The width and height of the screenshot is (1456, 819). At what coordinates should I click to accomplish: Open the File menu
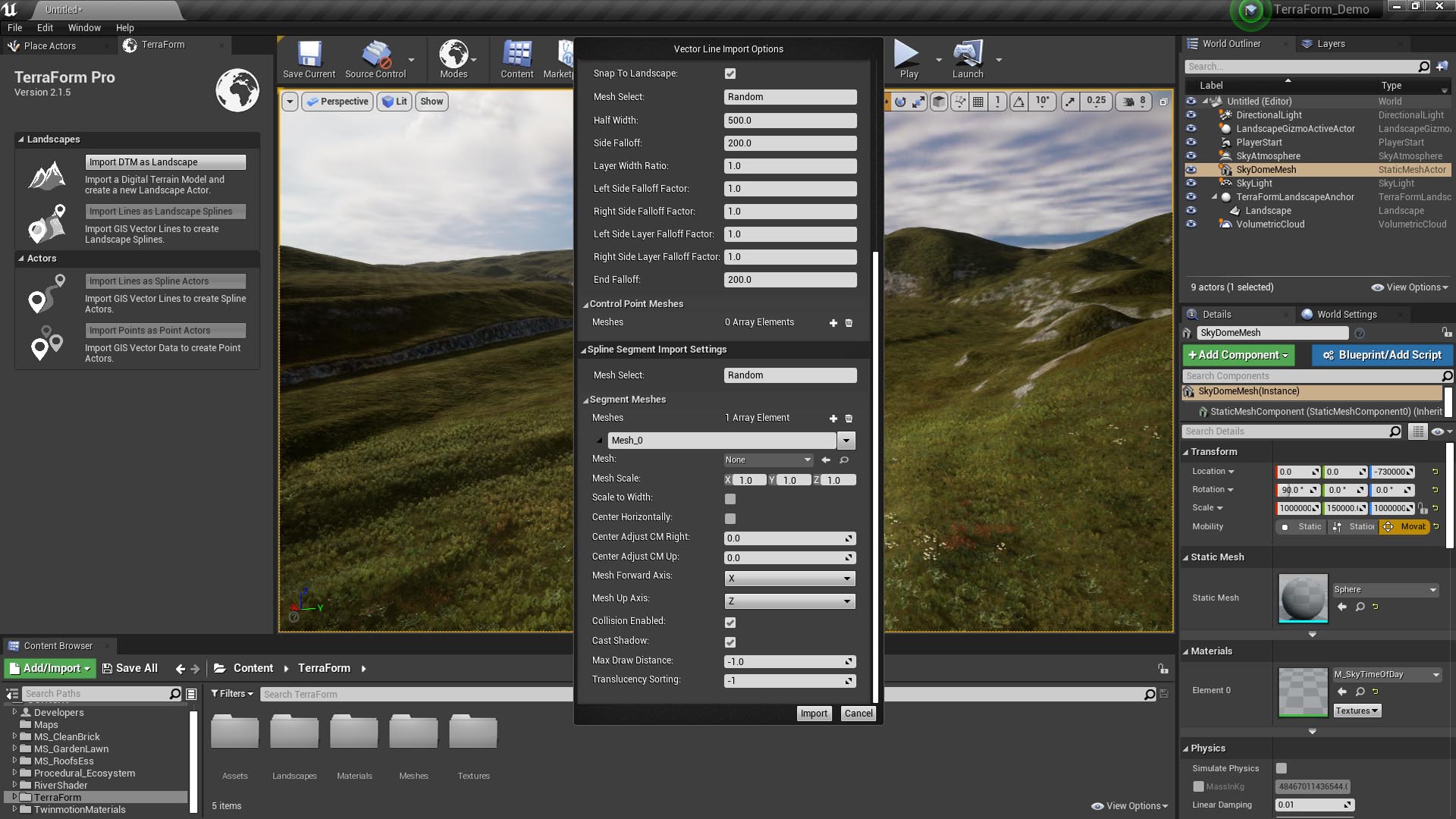tap(14, 27)
